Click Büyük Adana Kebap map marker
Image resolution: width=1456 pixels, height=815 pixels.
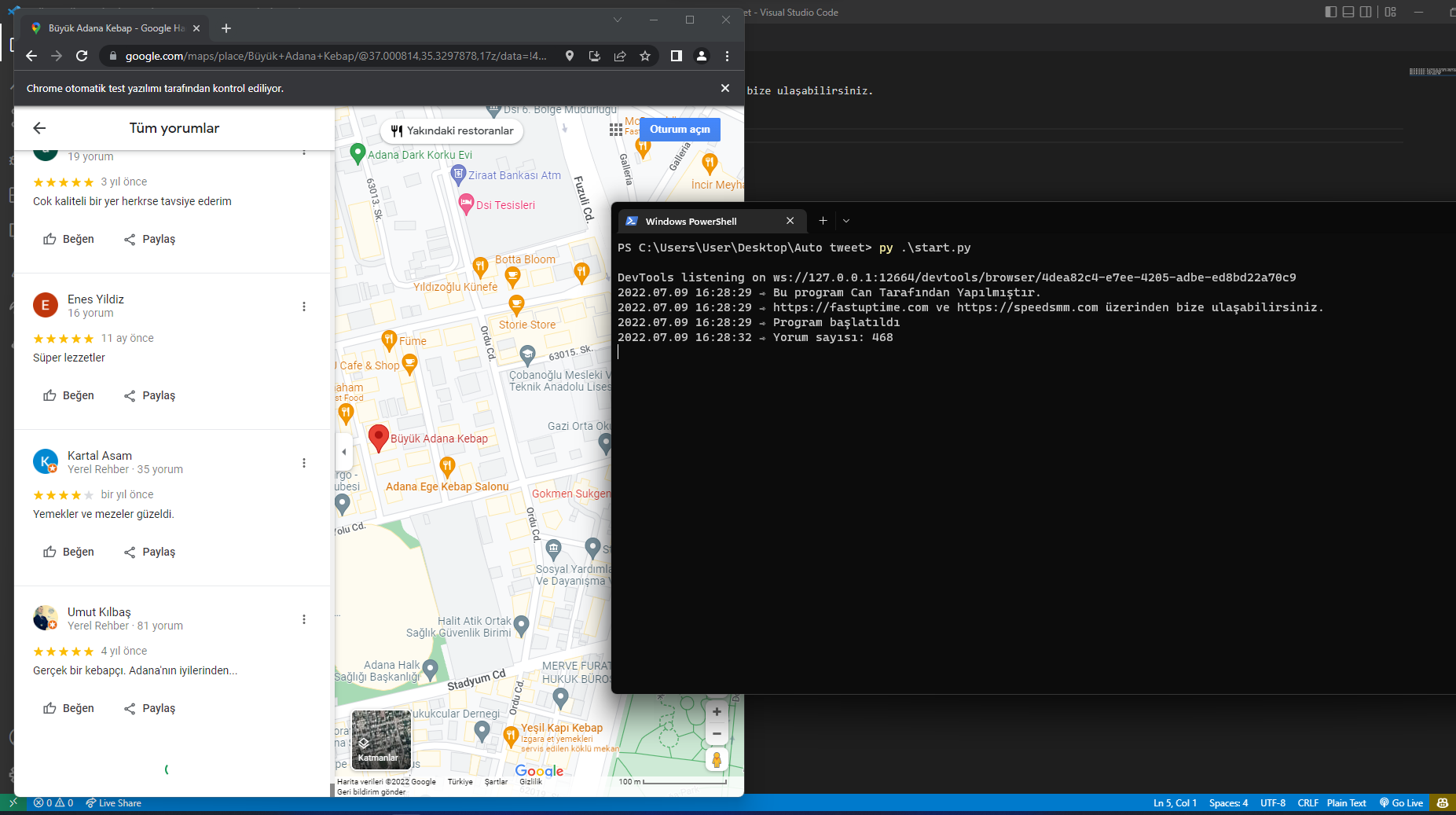coord(379,438)
